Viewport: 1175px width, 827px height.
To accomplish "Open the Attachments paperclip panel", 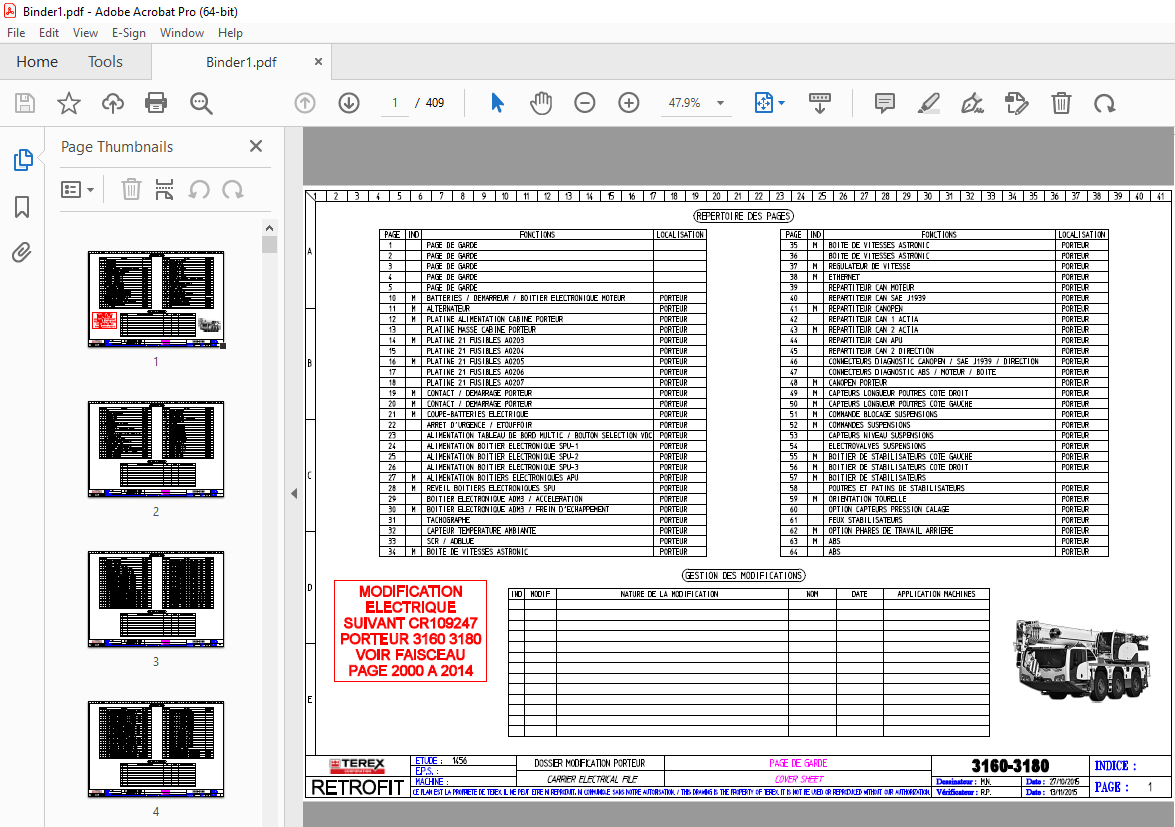I will [22, 252].
